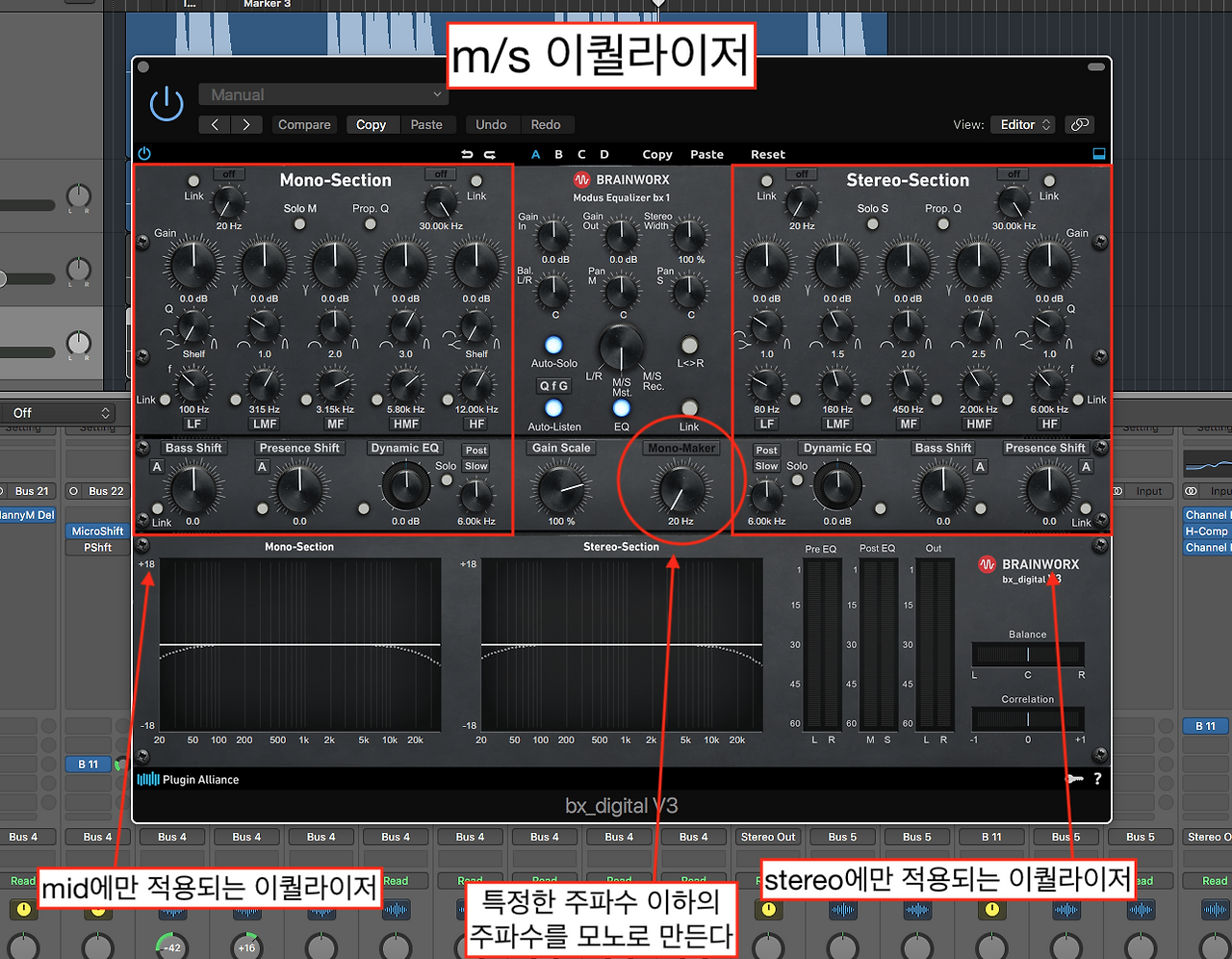The image size is (1232, 959).
Task: Toggle the Auto-Solo light
Action: pyautogui.click(x=553, y=345)
